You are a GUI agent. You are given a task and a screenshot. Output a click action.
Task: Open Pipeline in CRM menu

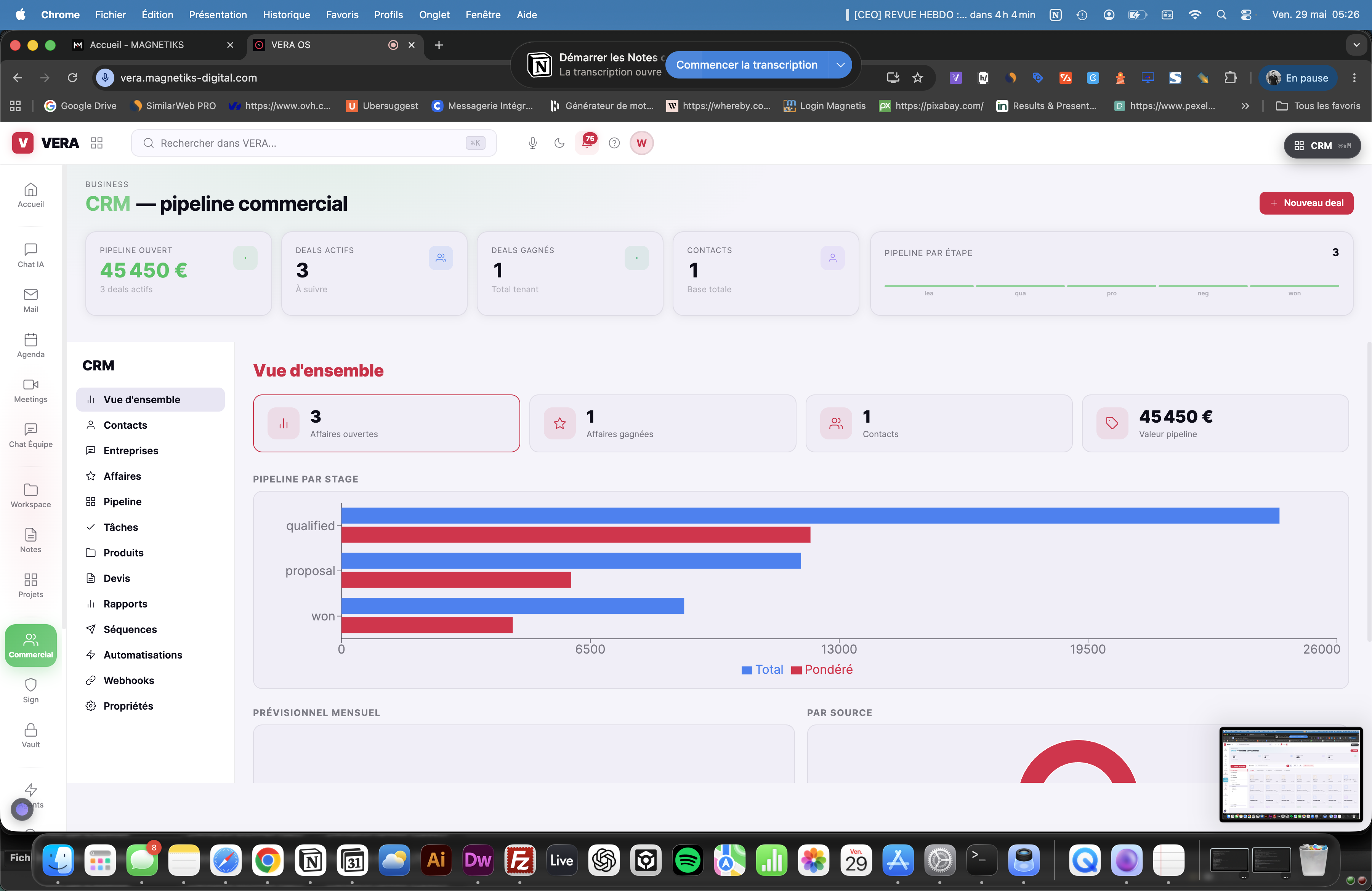[150, 502]
